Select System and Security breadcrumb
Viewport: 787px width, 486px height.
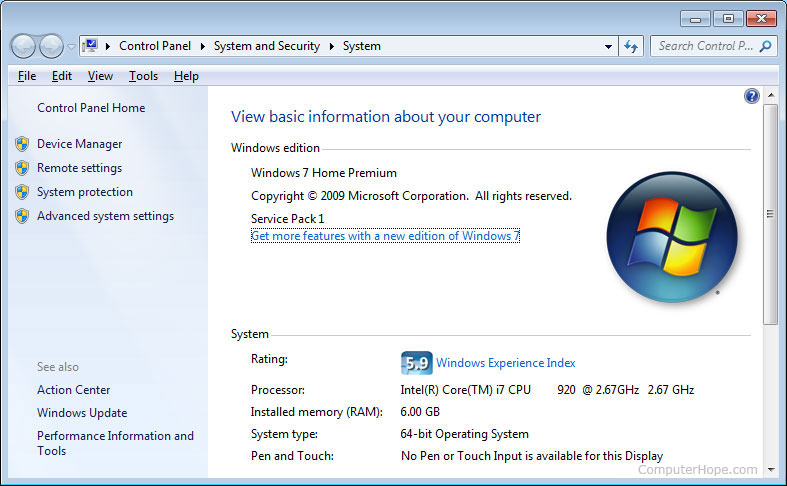coord(267,46)
